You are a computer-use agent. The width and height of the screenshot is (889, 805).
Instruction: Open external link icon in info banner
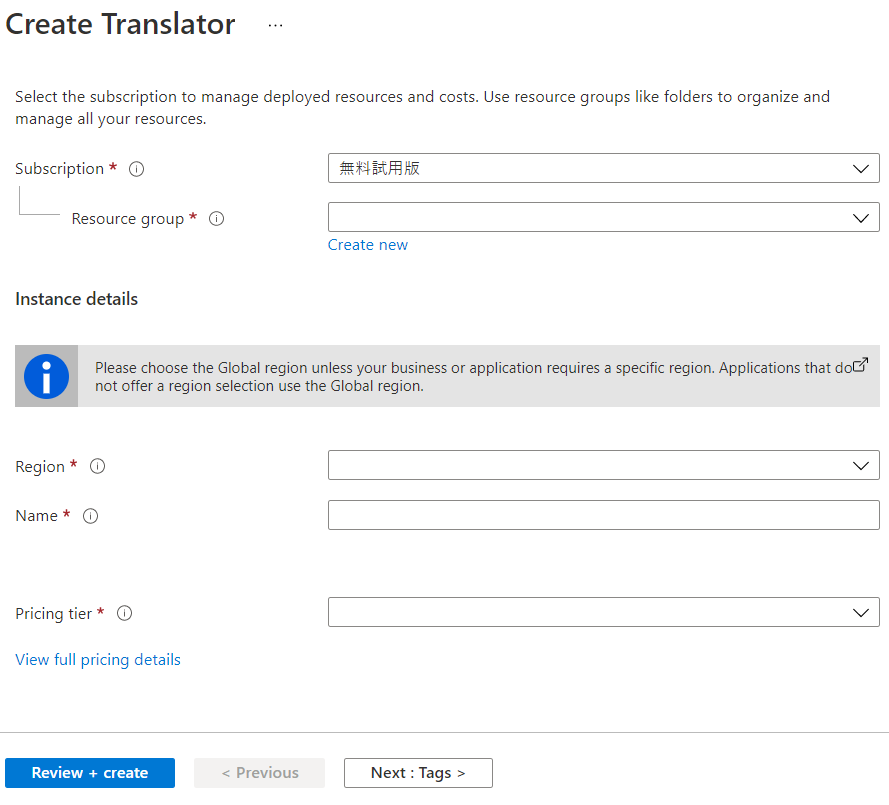click(x=860, y=365)
